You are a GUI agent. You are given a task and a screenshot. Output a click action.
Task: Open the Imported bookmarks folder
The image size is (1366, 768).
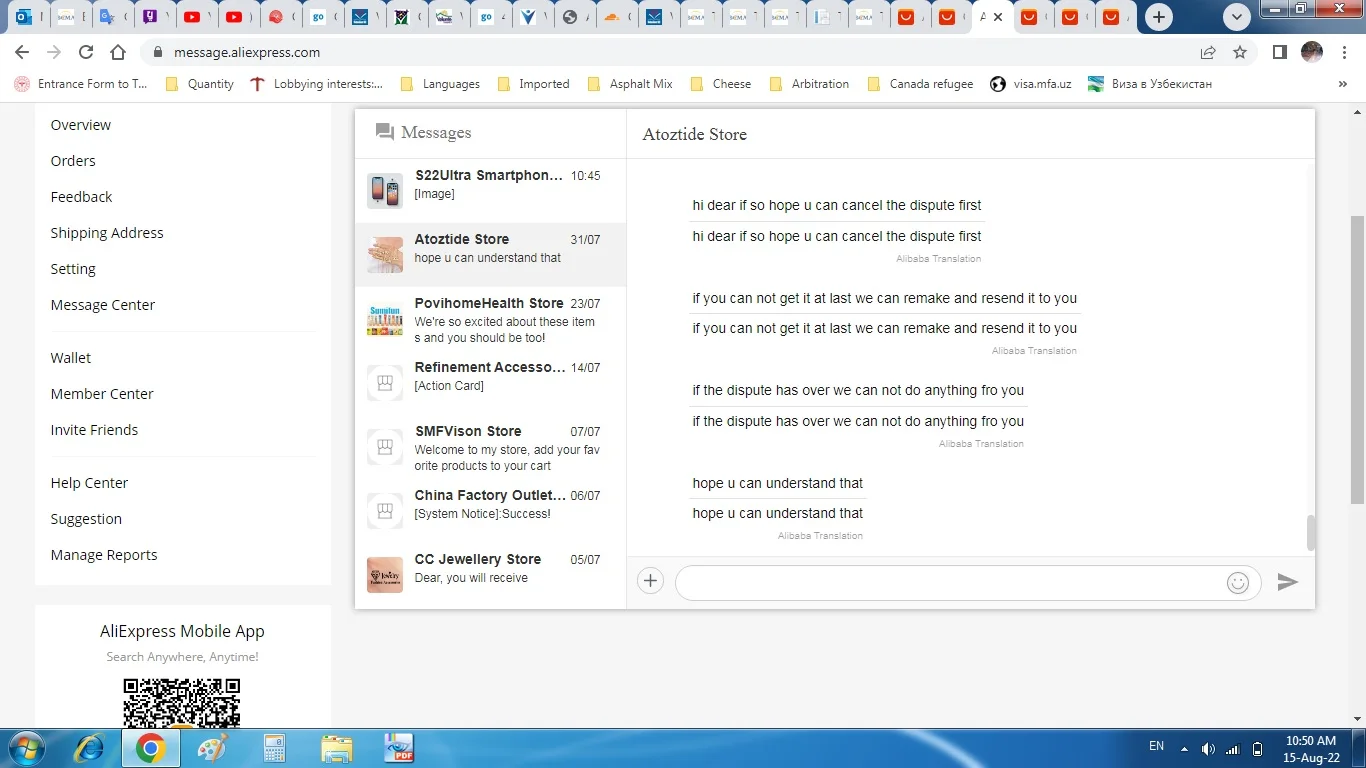click(x=534, y=84)
